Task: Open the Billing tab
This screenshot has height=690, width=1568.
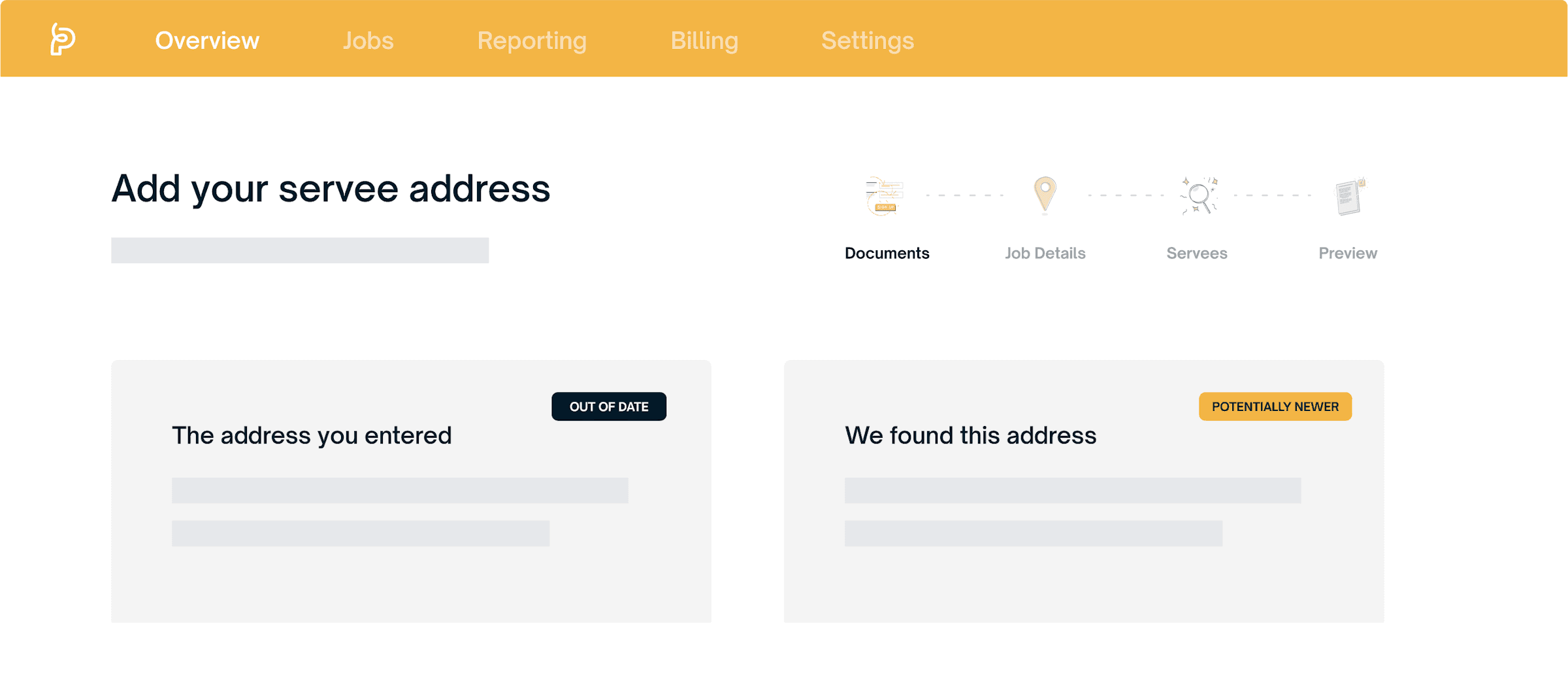Action: coord(704,41)
